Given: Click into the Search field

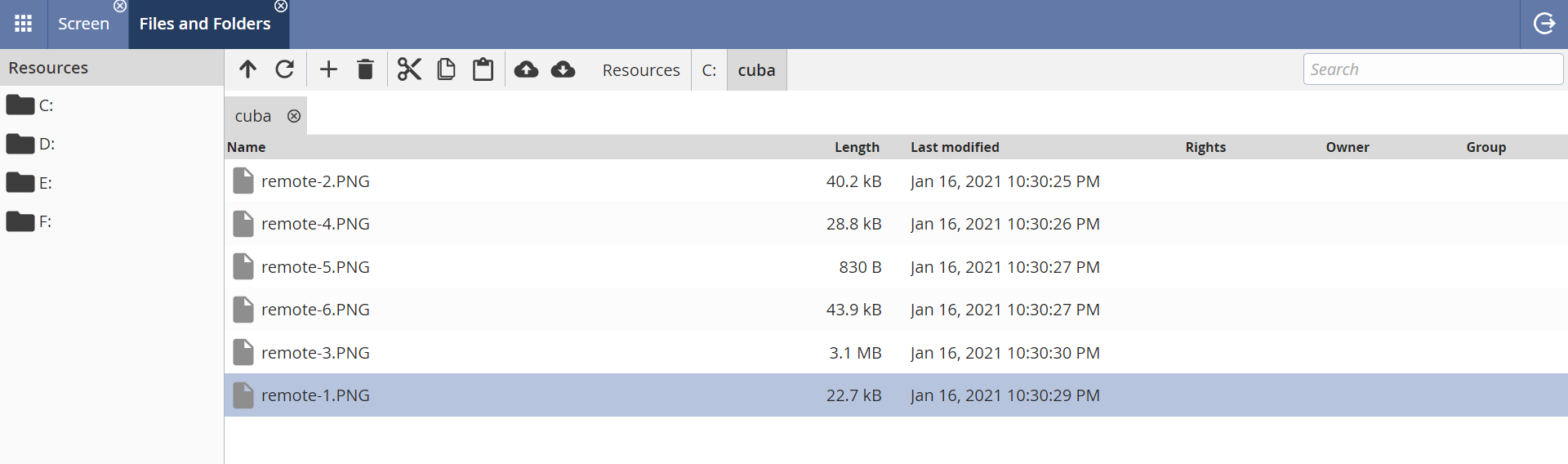Looking at the screenshot, I should coord(1432,69).
